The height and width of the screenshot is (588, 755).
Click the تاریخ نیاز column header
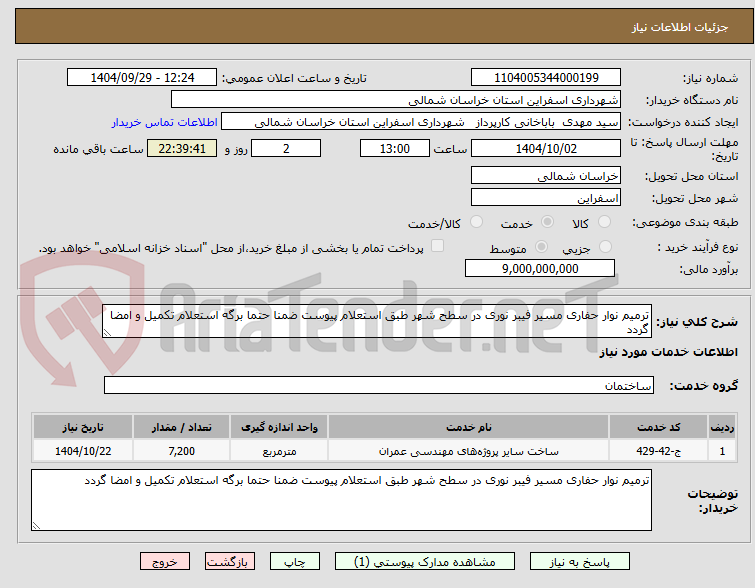[83, 427]
